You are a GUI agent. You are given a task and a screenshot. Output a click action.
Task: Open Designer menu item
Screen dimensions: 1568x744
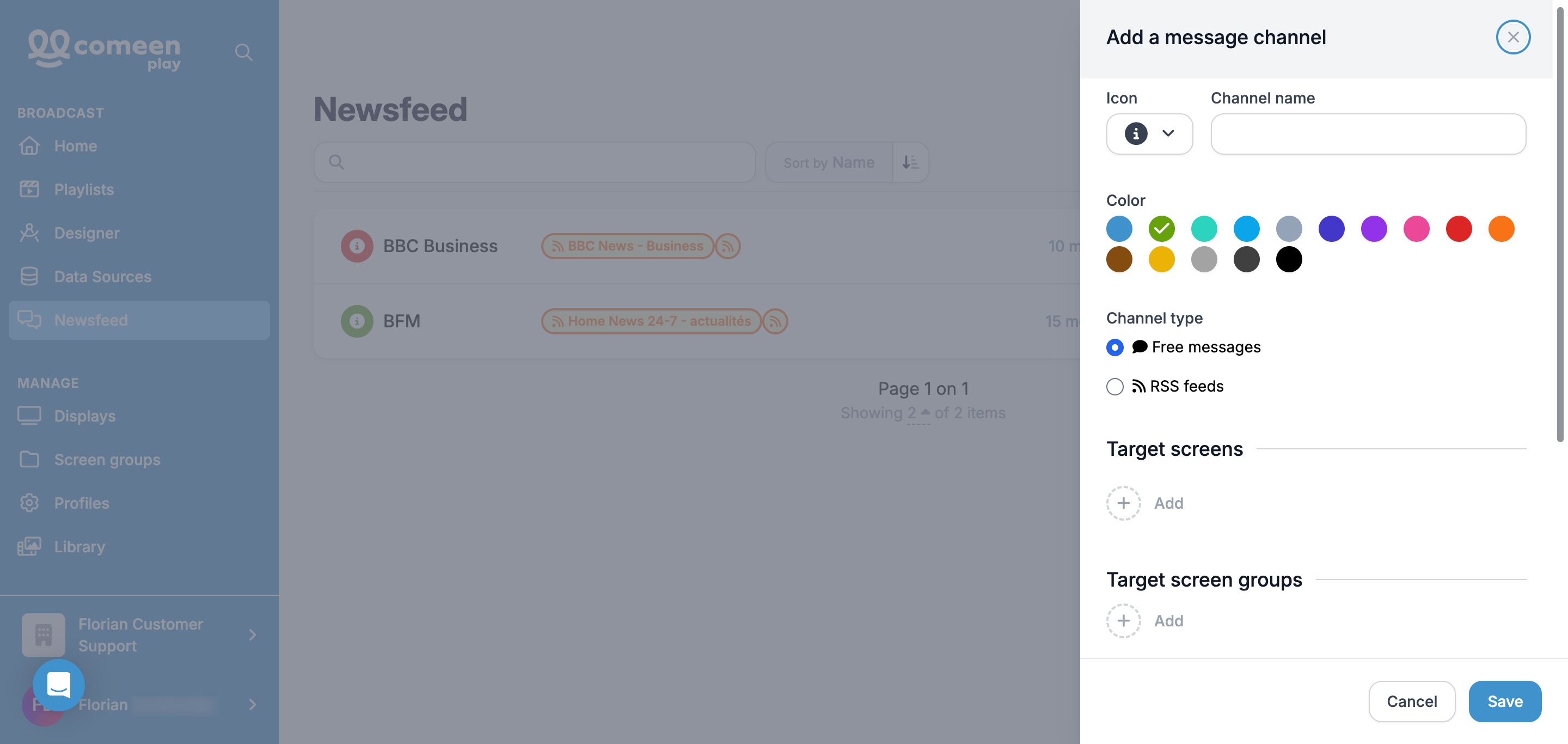(x=139, y=233)
